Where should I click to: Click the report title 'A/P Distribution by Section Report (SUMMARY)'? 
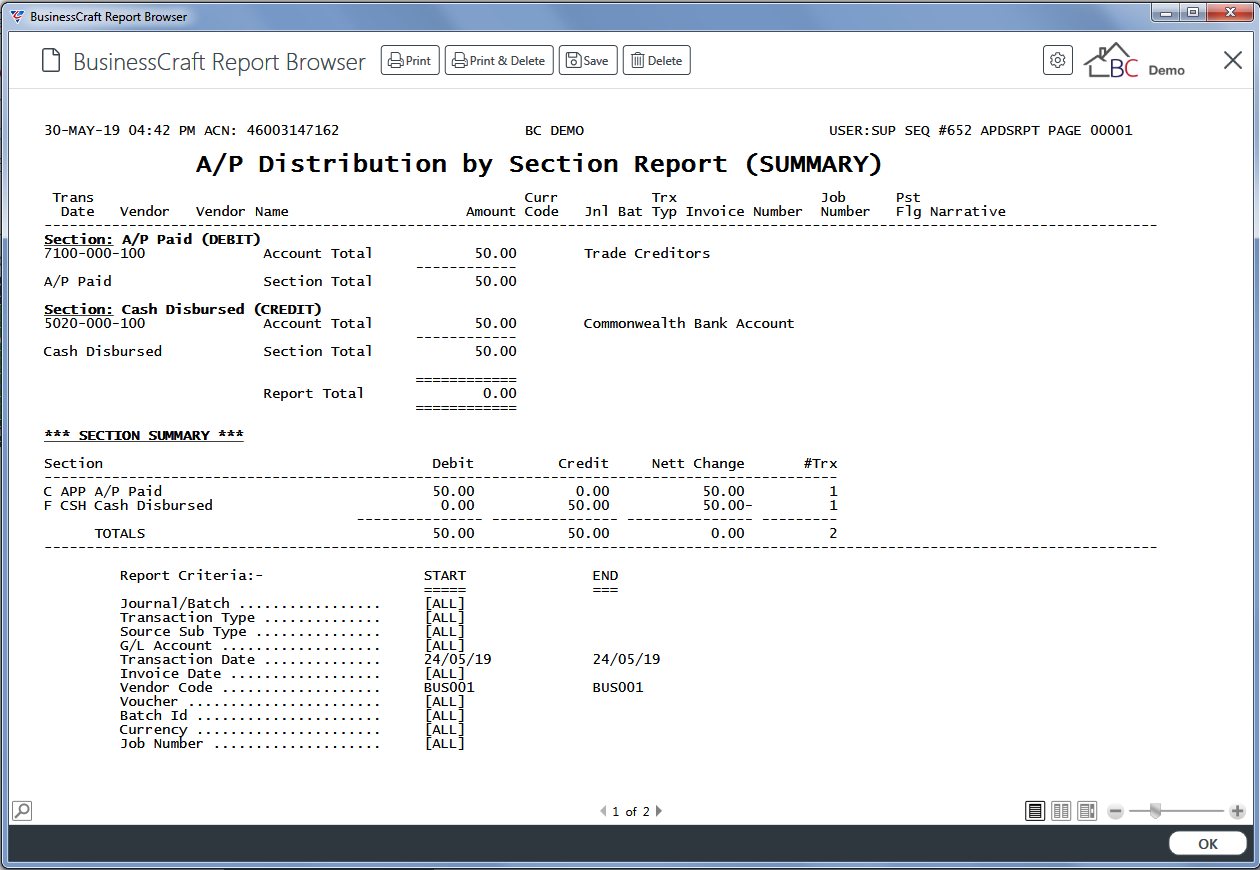539,164
